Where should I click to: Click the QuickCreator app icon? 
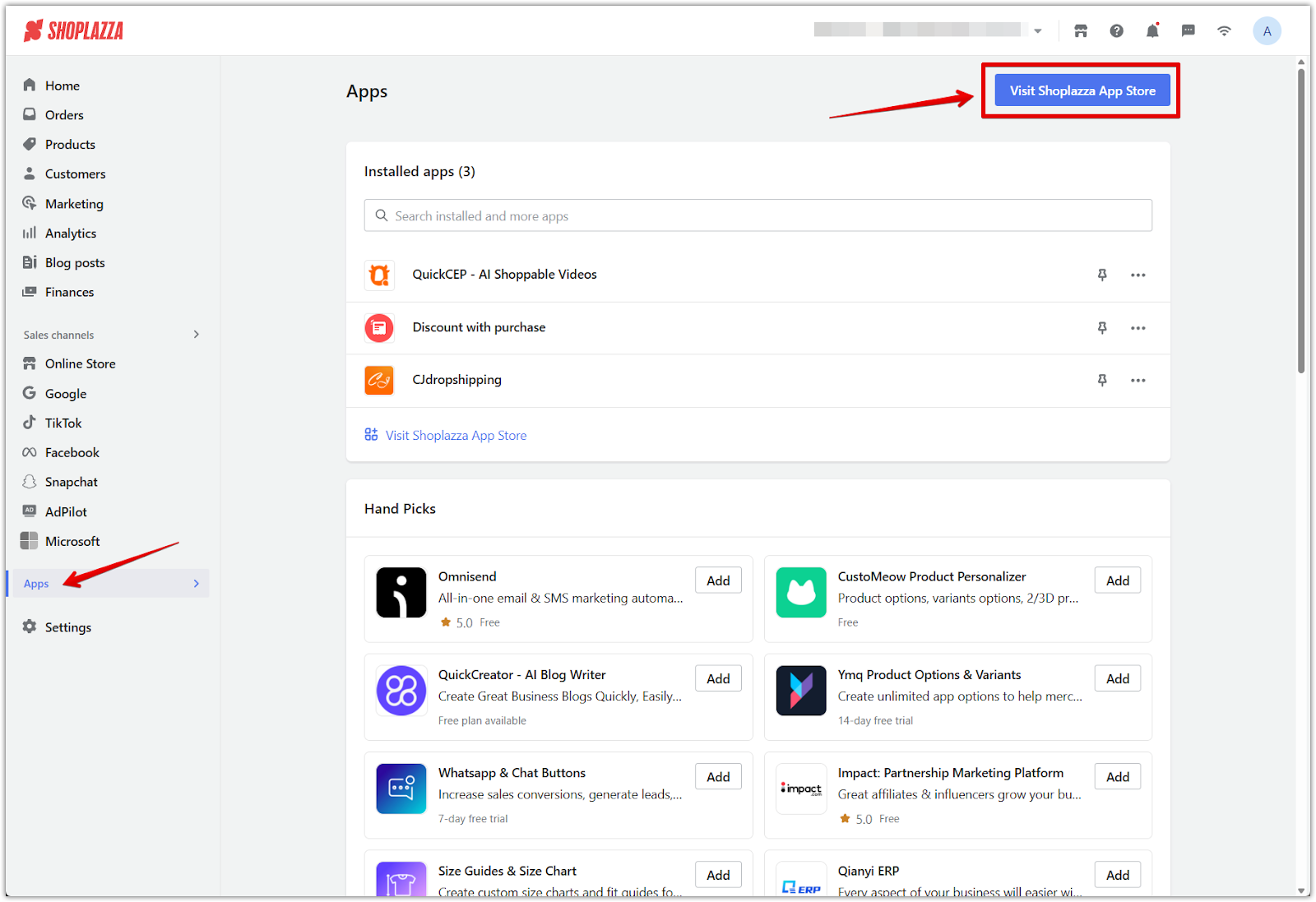(x=401, y=691)
